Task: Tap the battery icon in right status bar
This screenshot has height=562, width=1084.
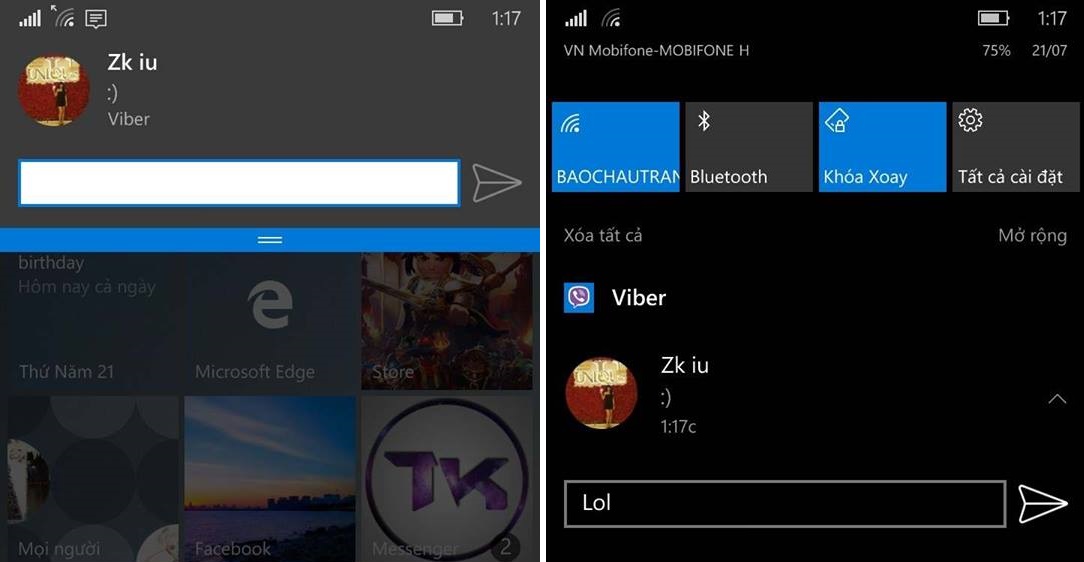Action: [993, 18]
